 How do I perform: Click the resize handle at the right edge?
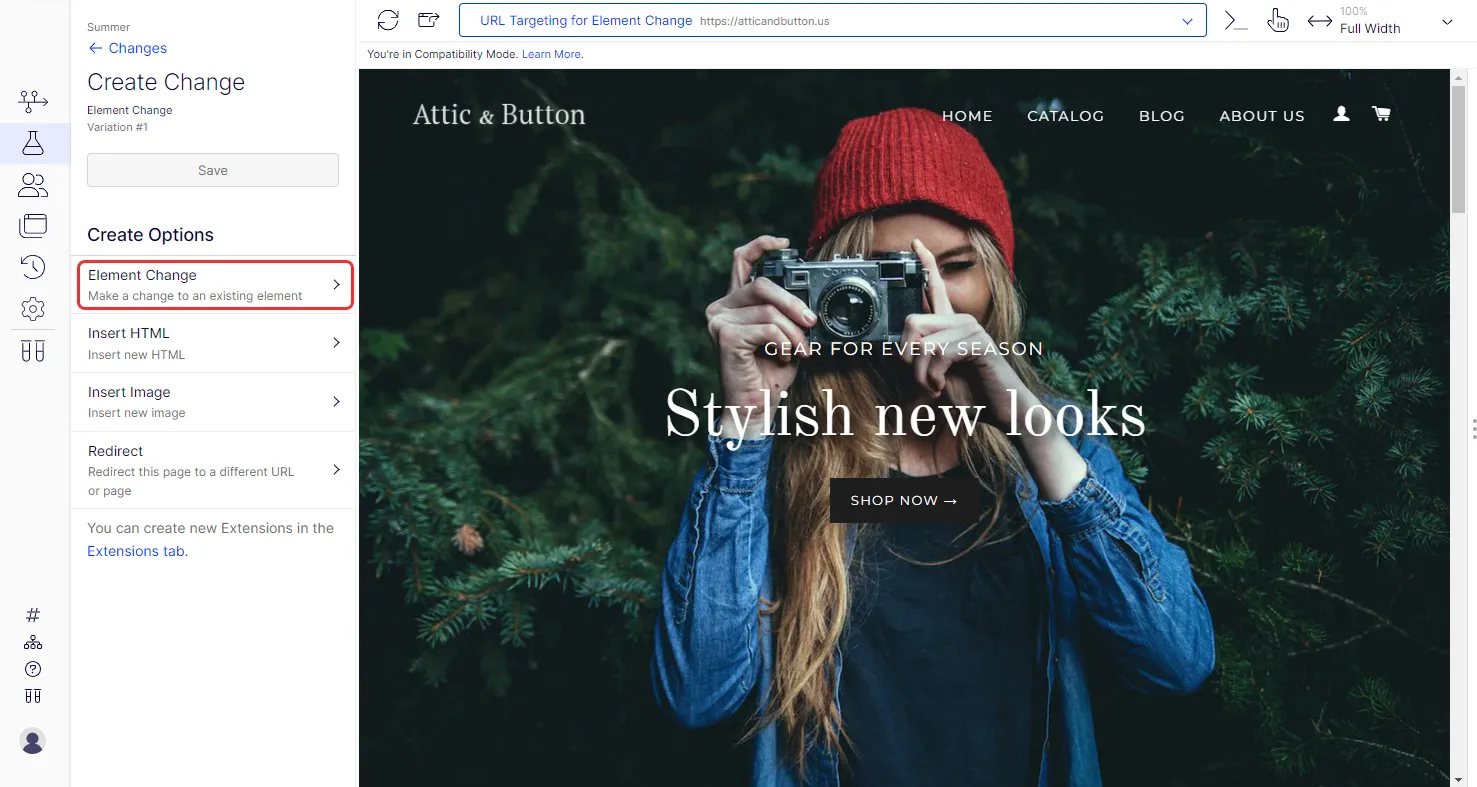point(1474,428)
